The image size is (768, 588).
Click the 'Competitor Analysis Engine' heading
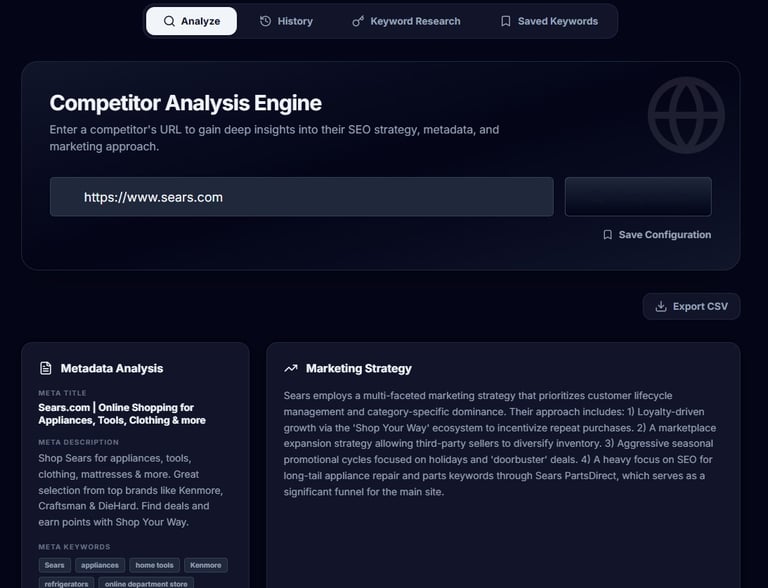click(186, 103)
